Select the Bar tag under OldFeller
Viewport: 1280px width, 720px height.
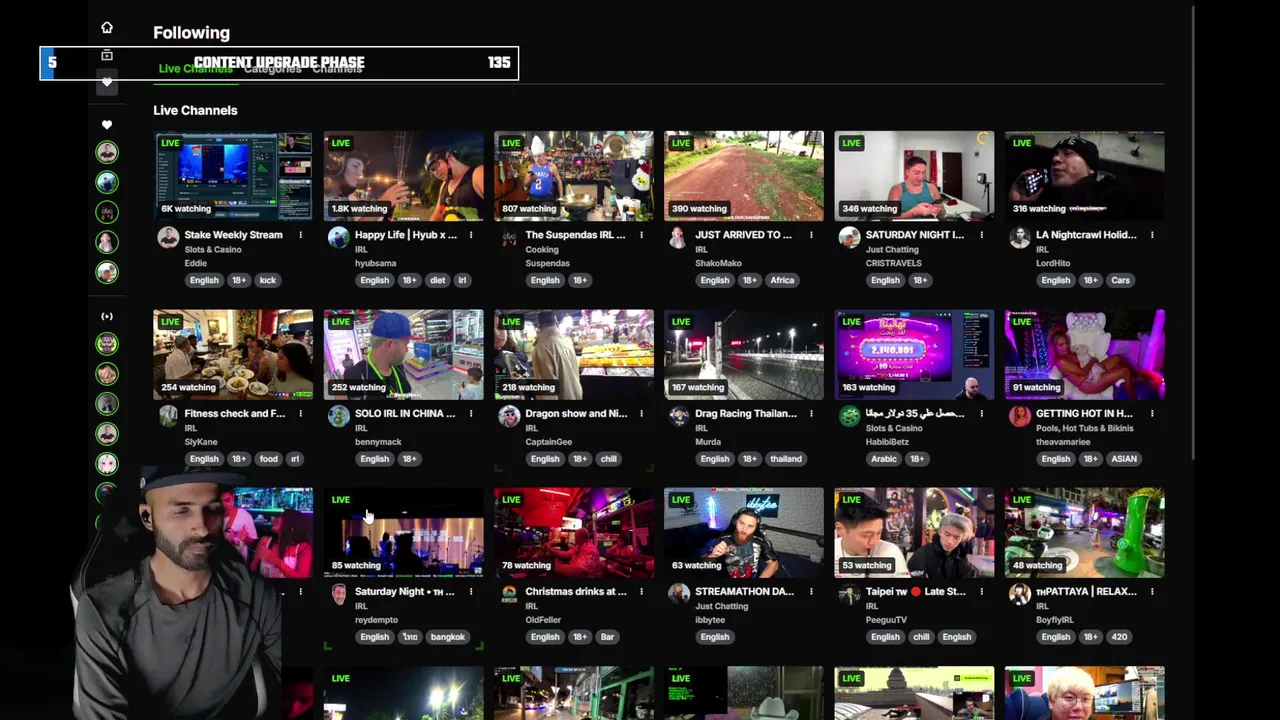point(607,637)
